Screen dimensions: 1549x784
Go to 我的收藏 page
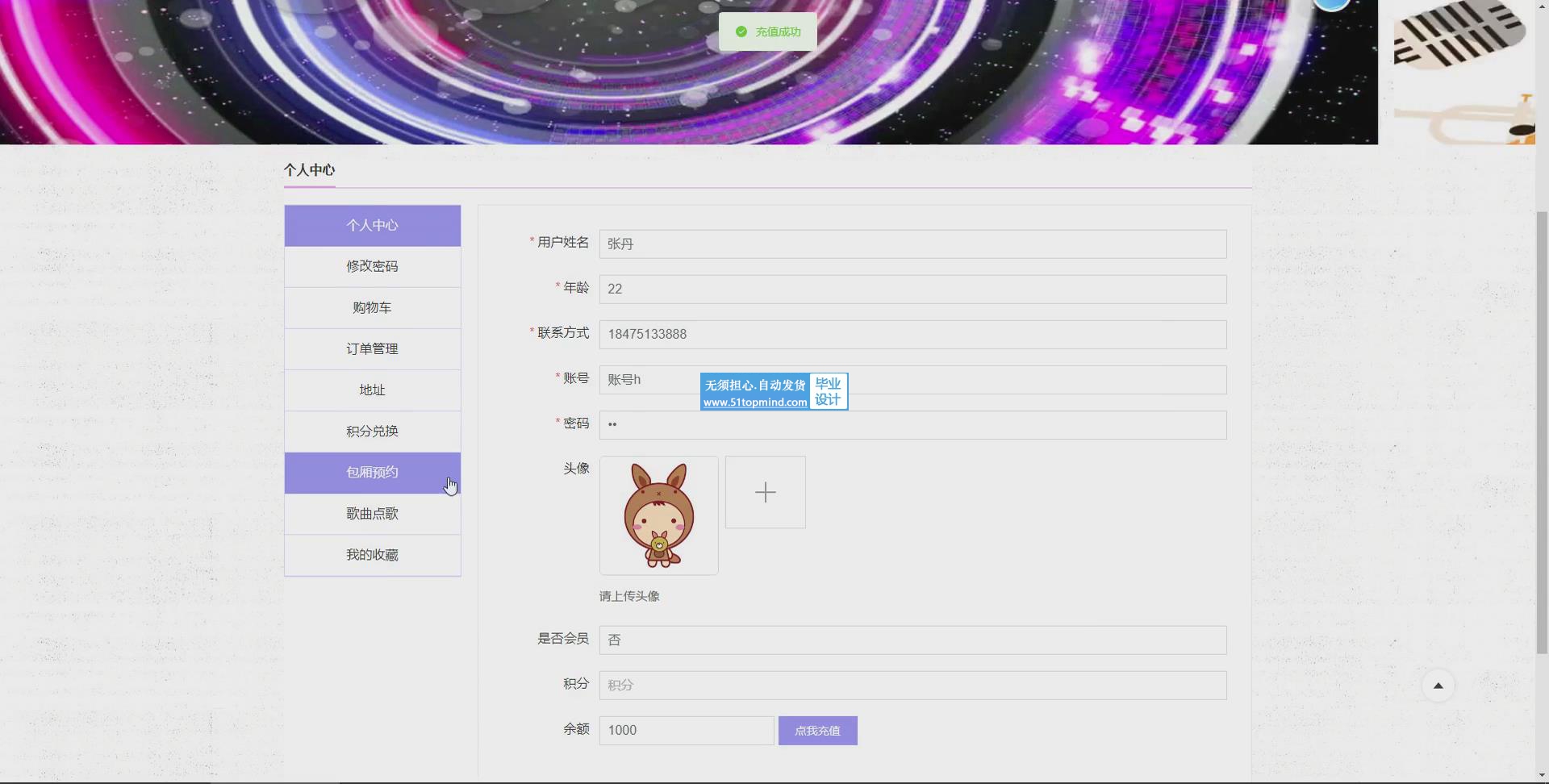point(372,555)
